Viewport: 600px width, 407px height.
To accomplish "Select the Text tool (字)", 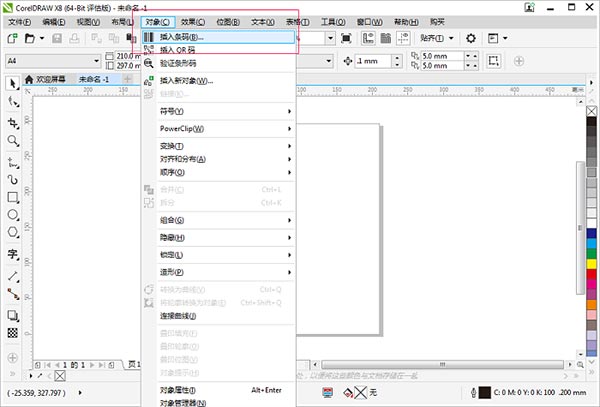I will (x=13, y=254).
